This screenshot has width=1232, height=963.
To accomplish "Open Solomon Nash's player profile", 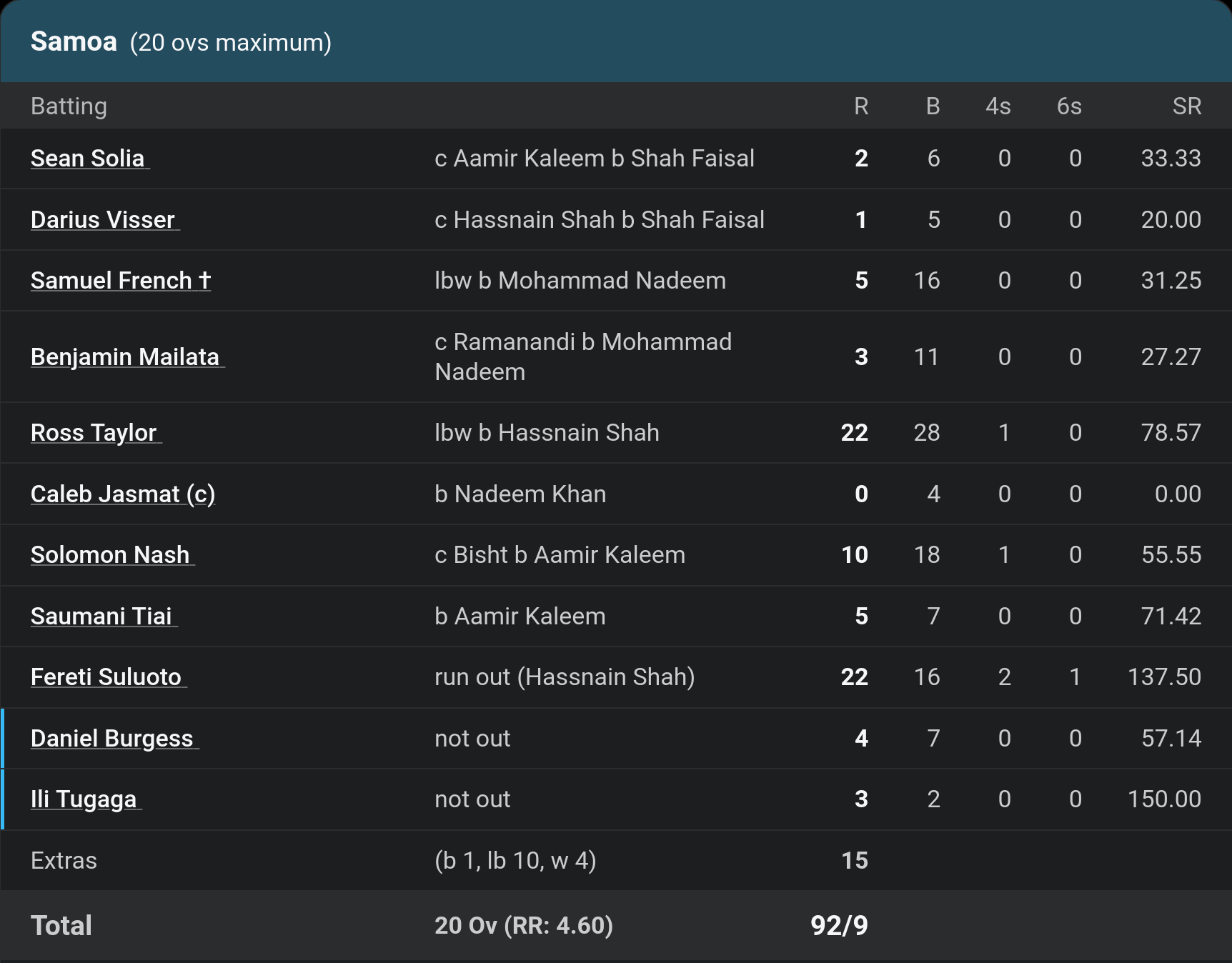I will tap(111, 555).
